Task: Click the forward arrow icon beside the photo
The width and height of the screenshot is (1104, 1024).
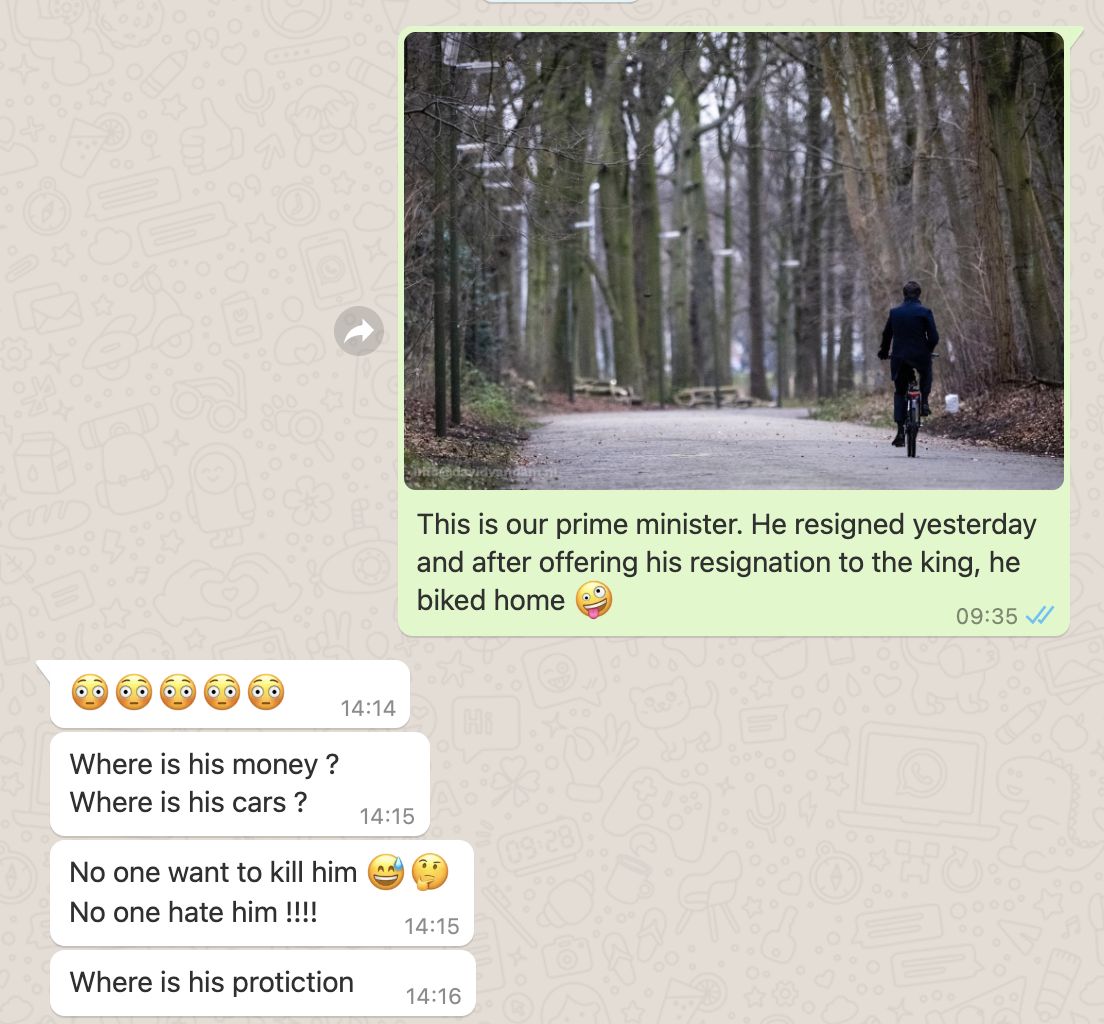Action: pos(359,331)
